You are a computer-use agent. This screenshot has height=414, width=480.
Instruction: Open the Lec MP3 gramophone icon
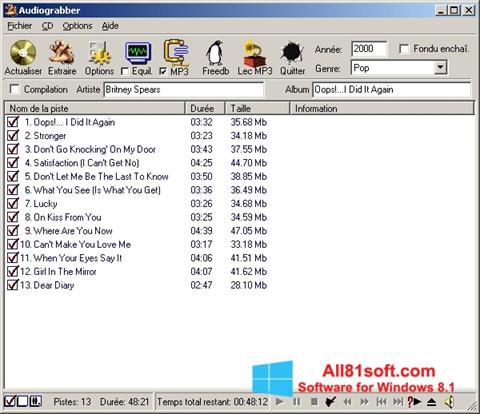pyautogui.click(x=255, y=53)
